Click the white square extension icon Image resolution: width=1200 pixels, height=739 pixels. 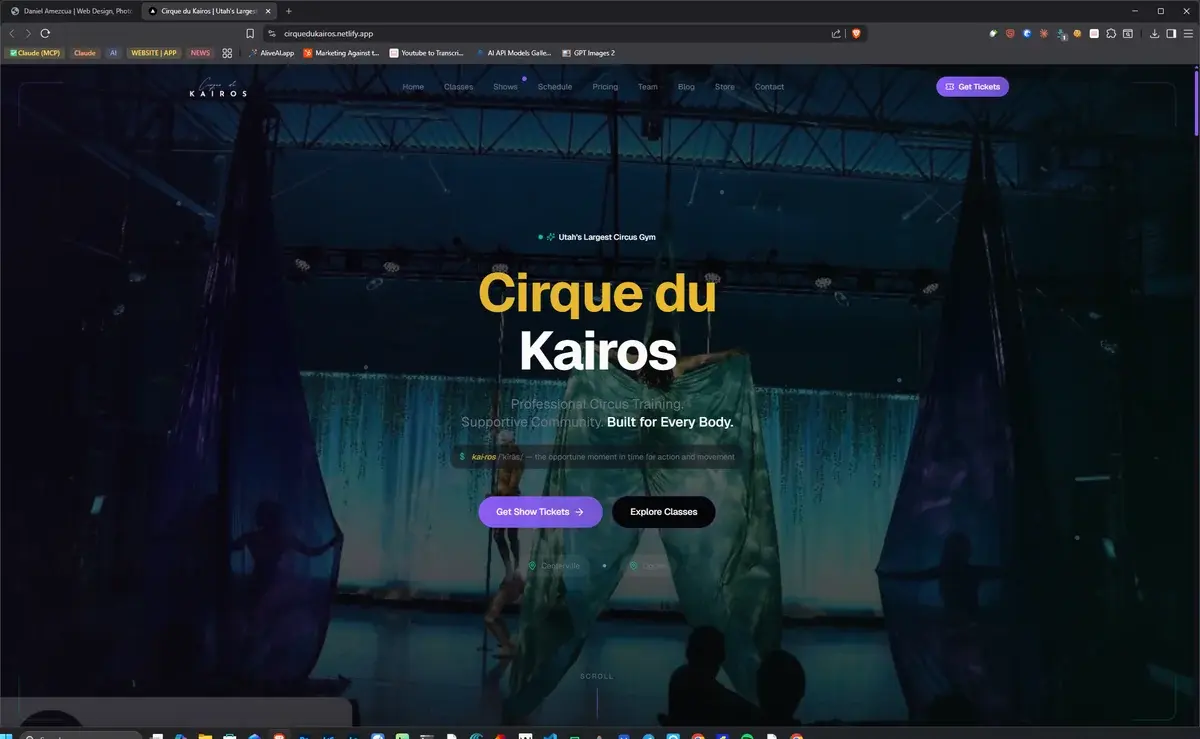1094,33
